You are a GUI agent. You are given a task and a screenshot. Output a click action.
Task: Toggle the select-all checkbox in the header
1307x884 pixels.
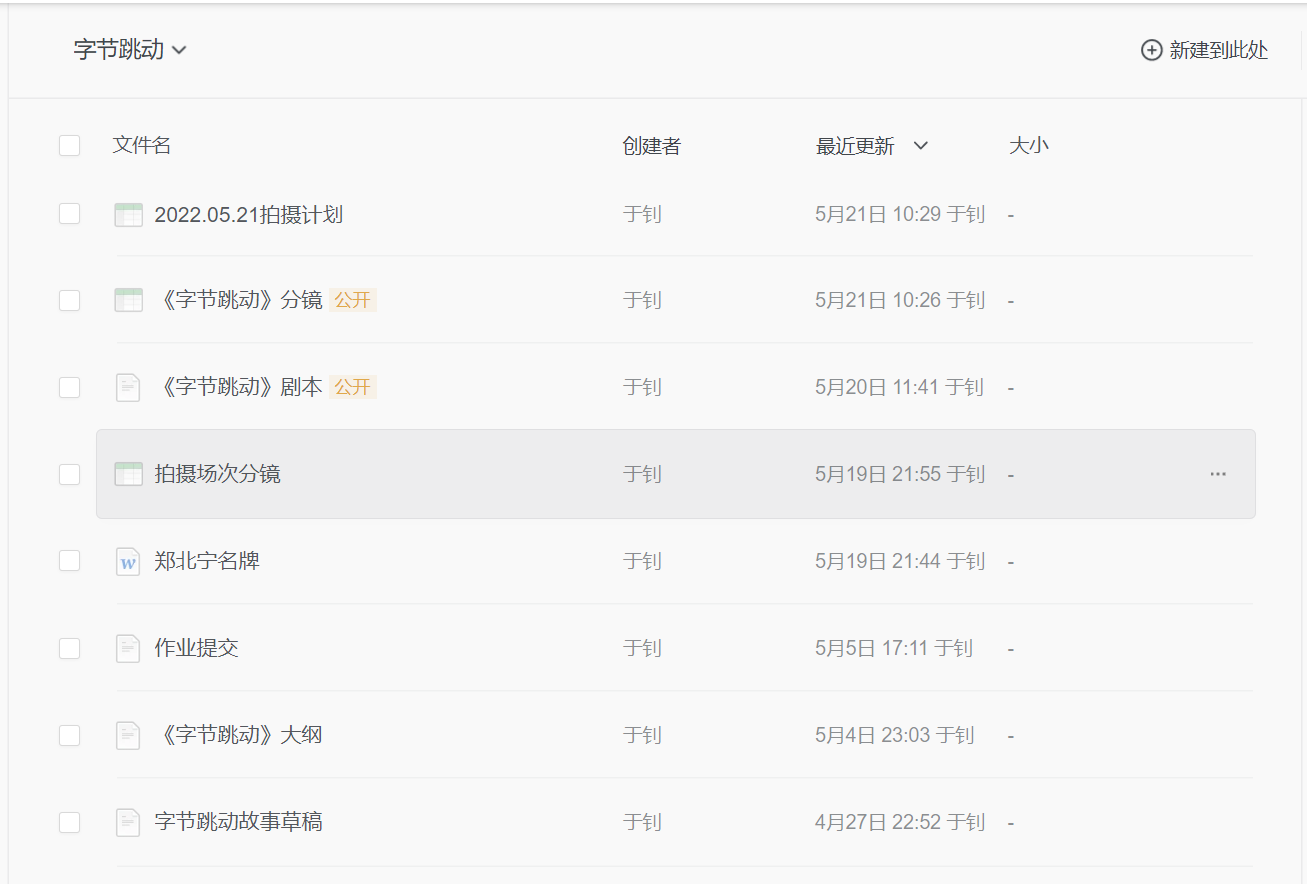69,146
